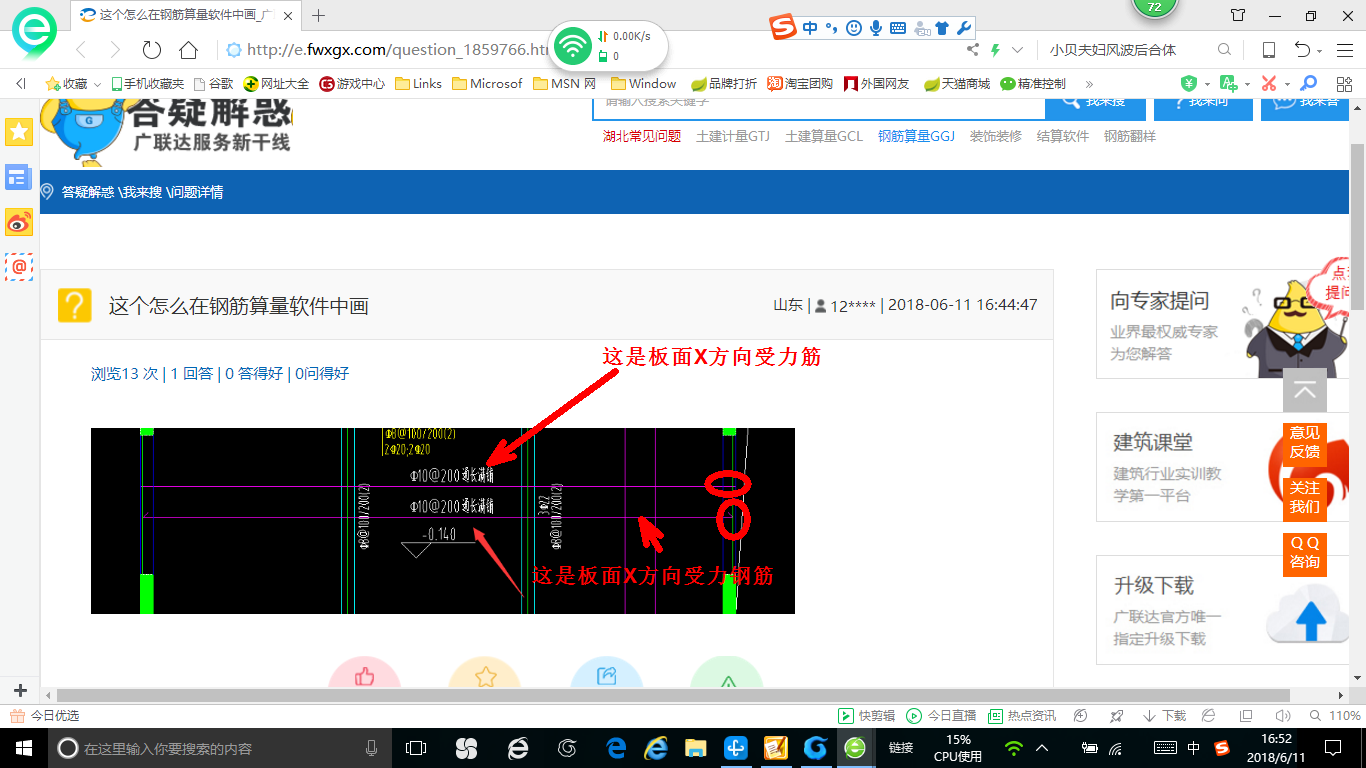Open the Microsof bookmark folder
Viewport: 1366px width, 768px height.
pos(487,84)
